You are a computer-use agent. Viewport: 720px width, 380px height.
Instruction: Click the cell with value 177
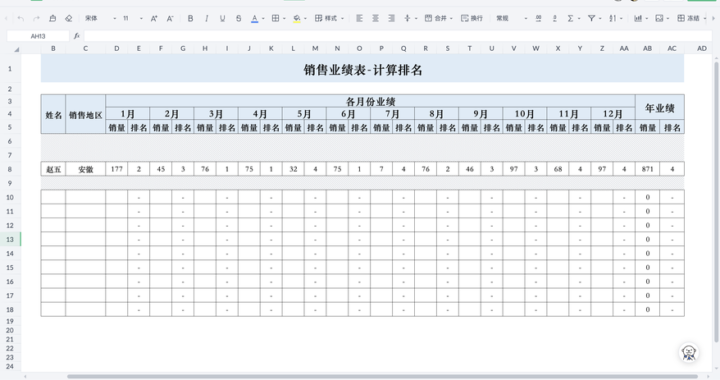(117, 169)
